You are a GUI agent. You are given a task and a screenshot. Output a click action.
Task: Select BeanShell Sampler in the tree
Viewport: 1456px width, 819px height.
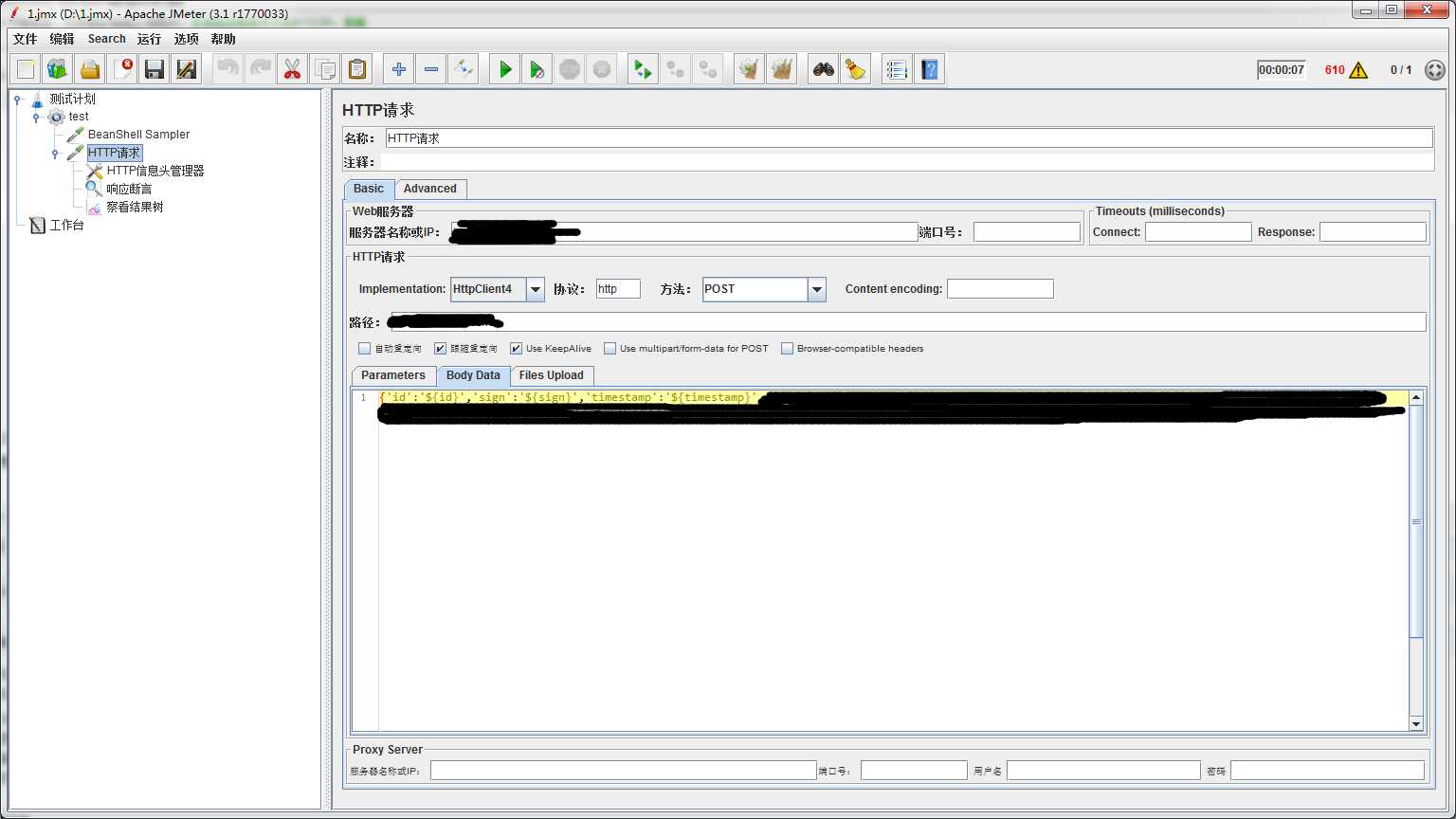click(138, 135)
